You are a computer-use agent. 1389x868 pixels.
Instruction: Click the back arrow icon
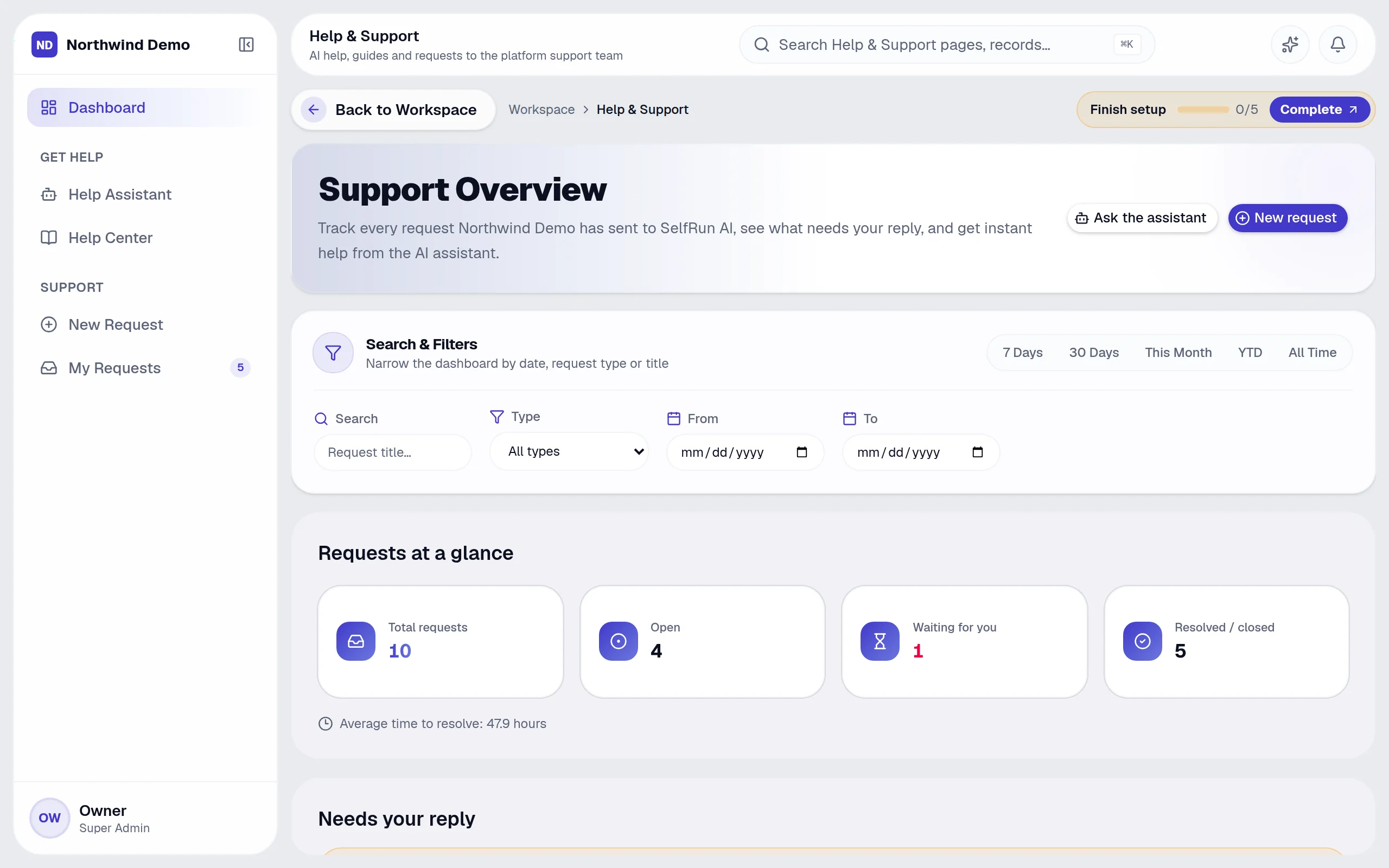(314, 110)
